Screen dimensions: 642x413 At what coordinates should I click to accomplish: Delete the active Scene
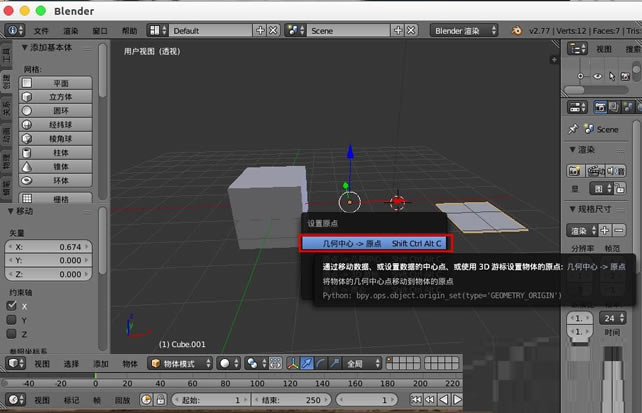tap(411, 30)
